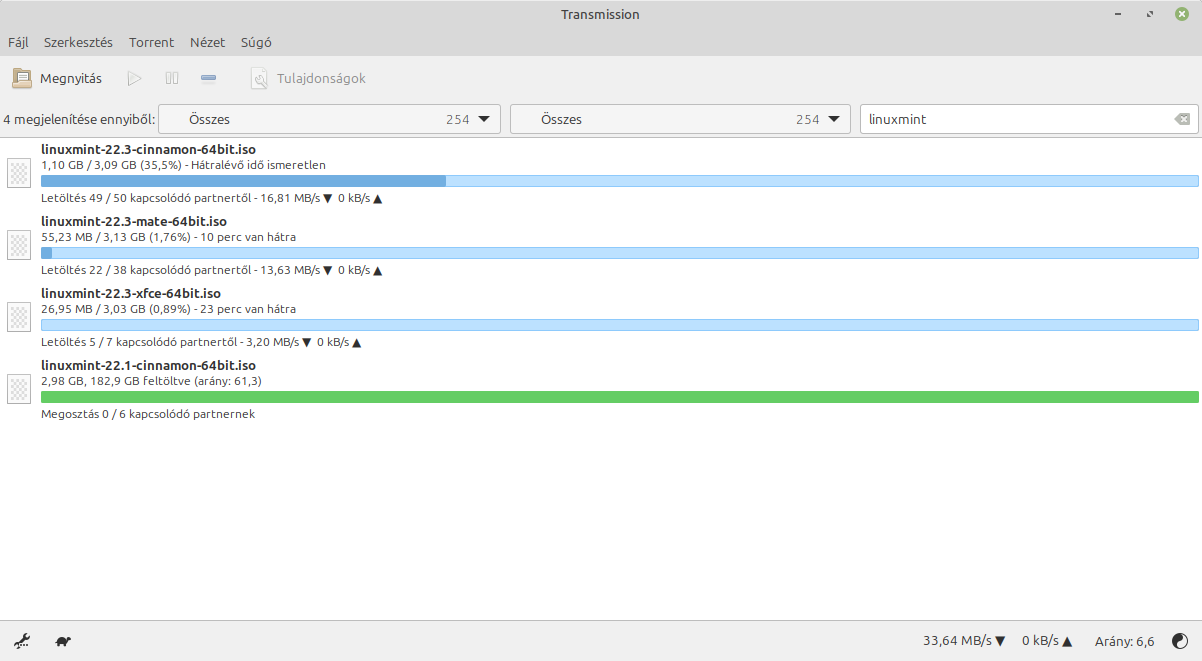Open the Súgó menu

(256, 43)
